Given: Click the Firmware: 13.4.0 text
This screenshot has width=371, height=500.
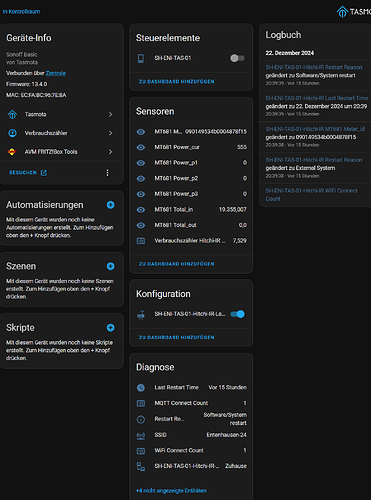Looking at the screenshot, I should click(x=27, y=84).
